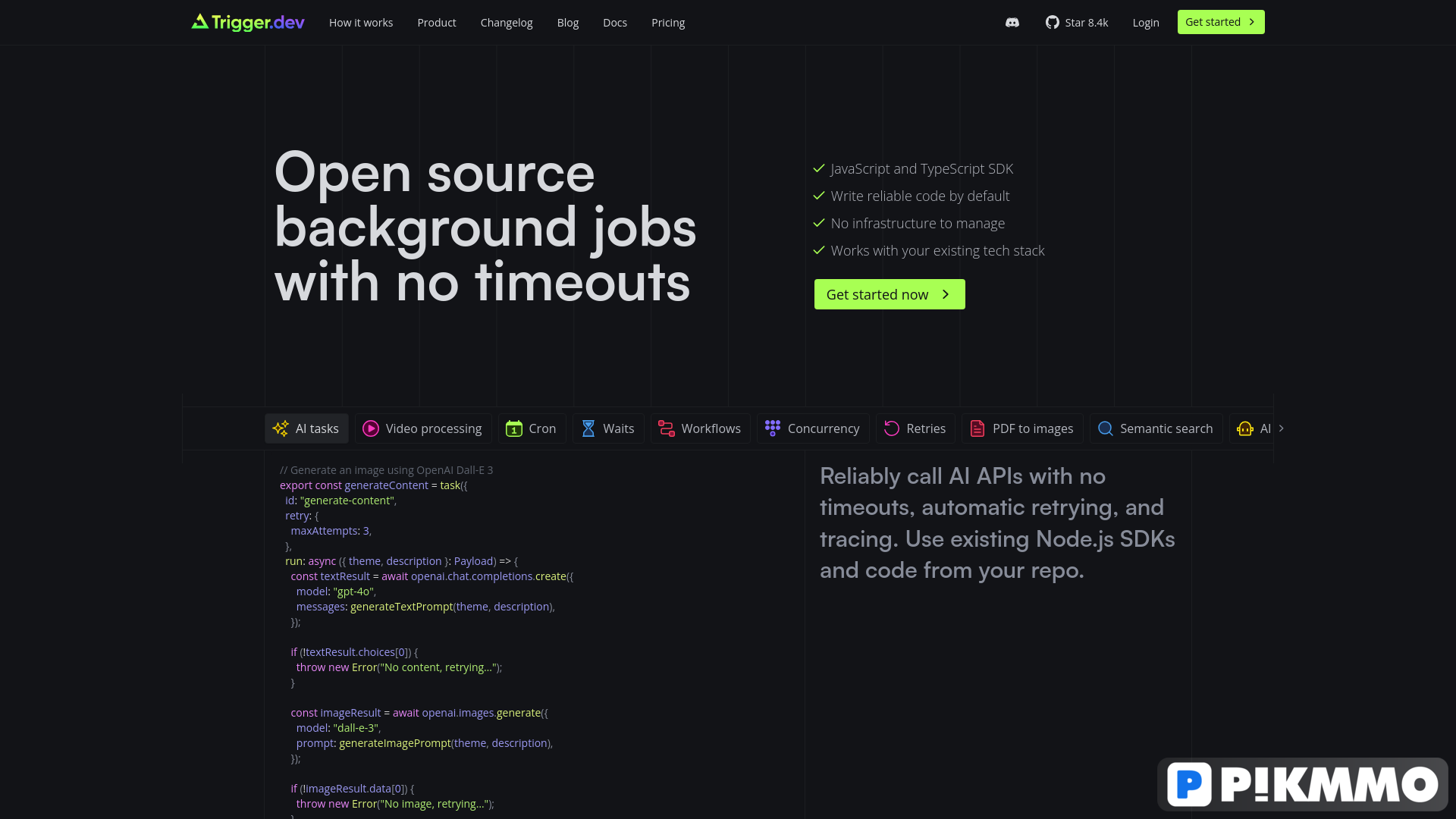Go to the Changelog page
1456x819 pixels.
[x=507, y=23]
